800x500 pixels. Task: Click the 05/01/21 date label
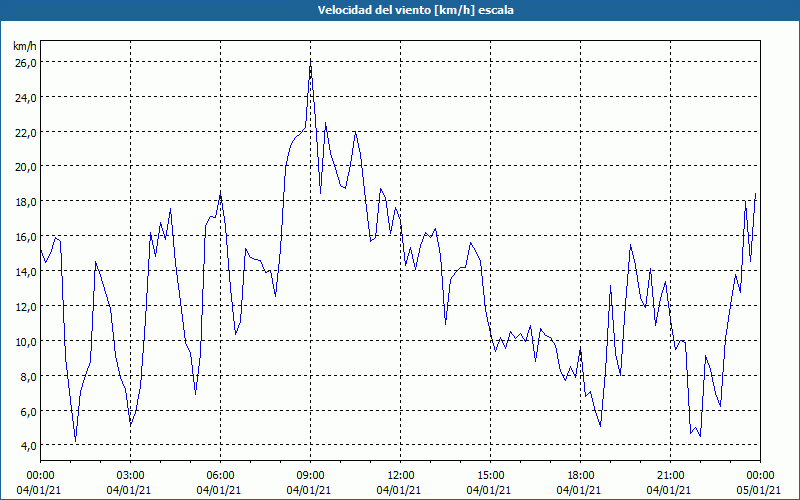[758, 490]
